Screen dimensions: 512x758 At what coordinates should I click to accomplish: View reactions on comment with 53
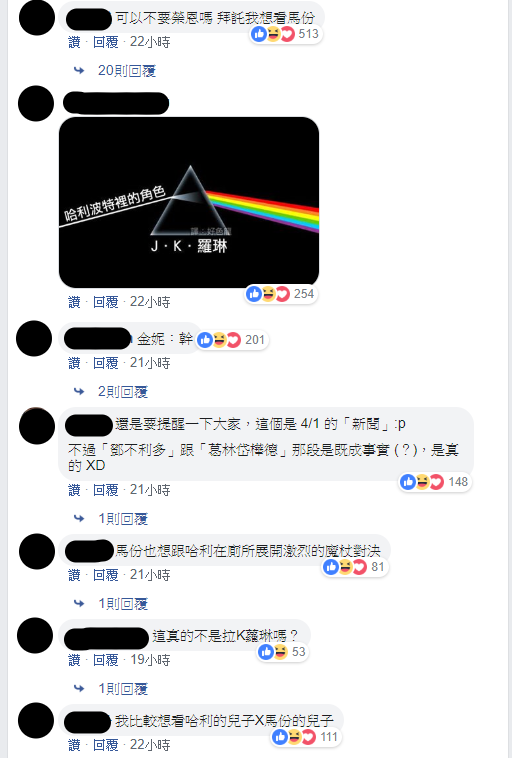tap(283, 652)
